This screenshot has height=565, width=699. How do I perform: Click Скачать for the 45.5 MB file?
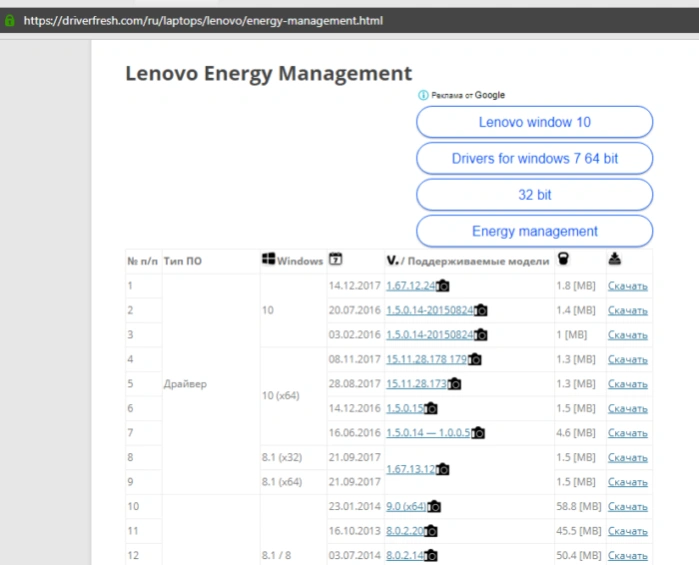[x=628, y=532]
